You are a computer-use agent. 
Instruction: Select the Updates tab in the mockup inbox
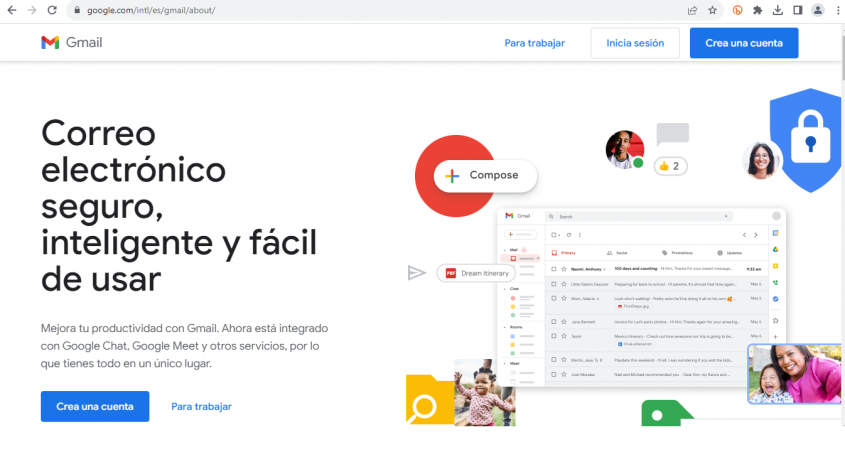click(730, 252)
